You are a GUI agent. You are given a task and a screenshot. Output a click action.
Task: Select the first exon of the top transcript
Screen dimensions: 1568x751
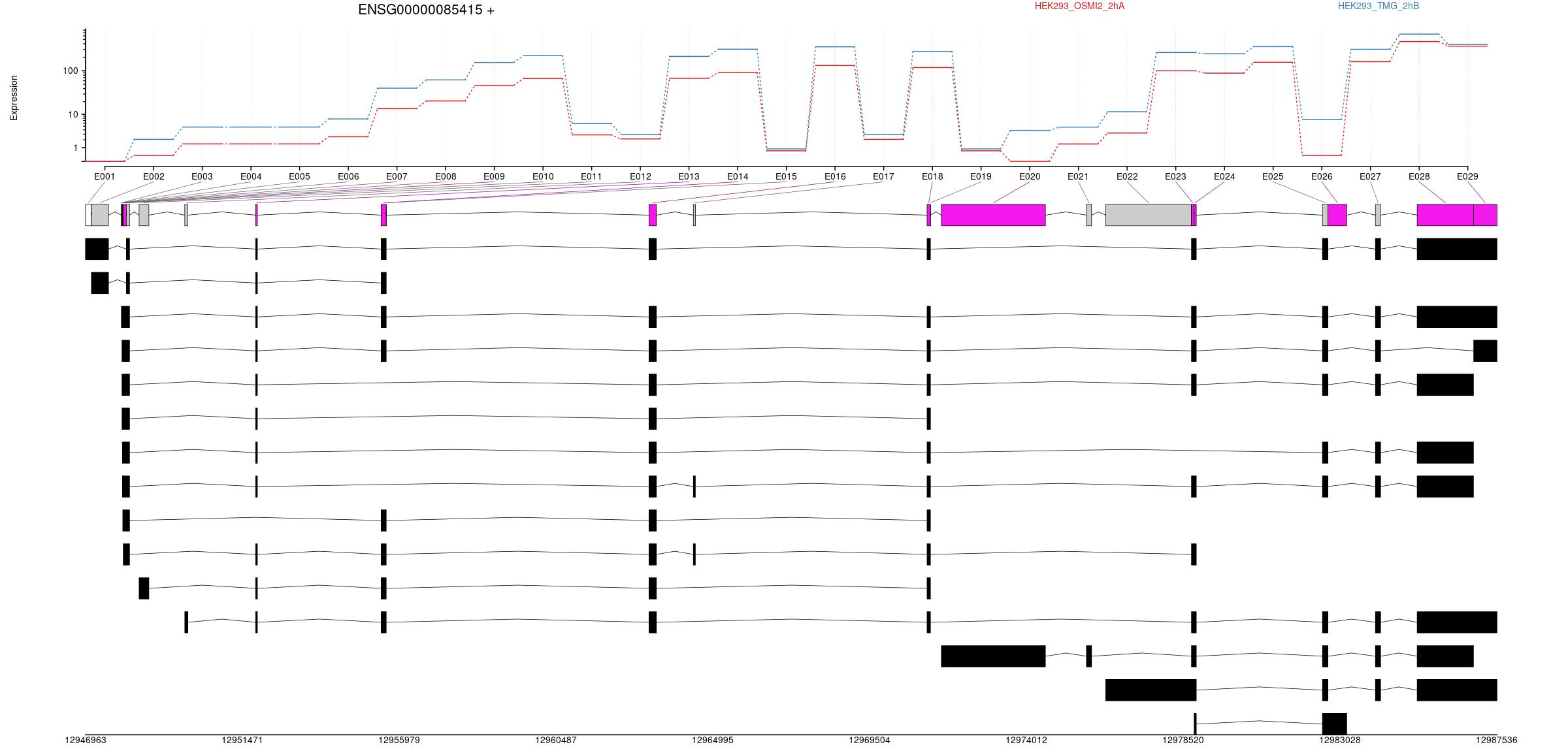(97, 249)
